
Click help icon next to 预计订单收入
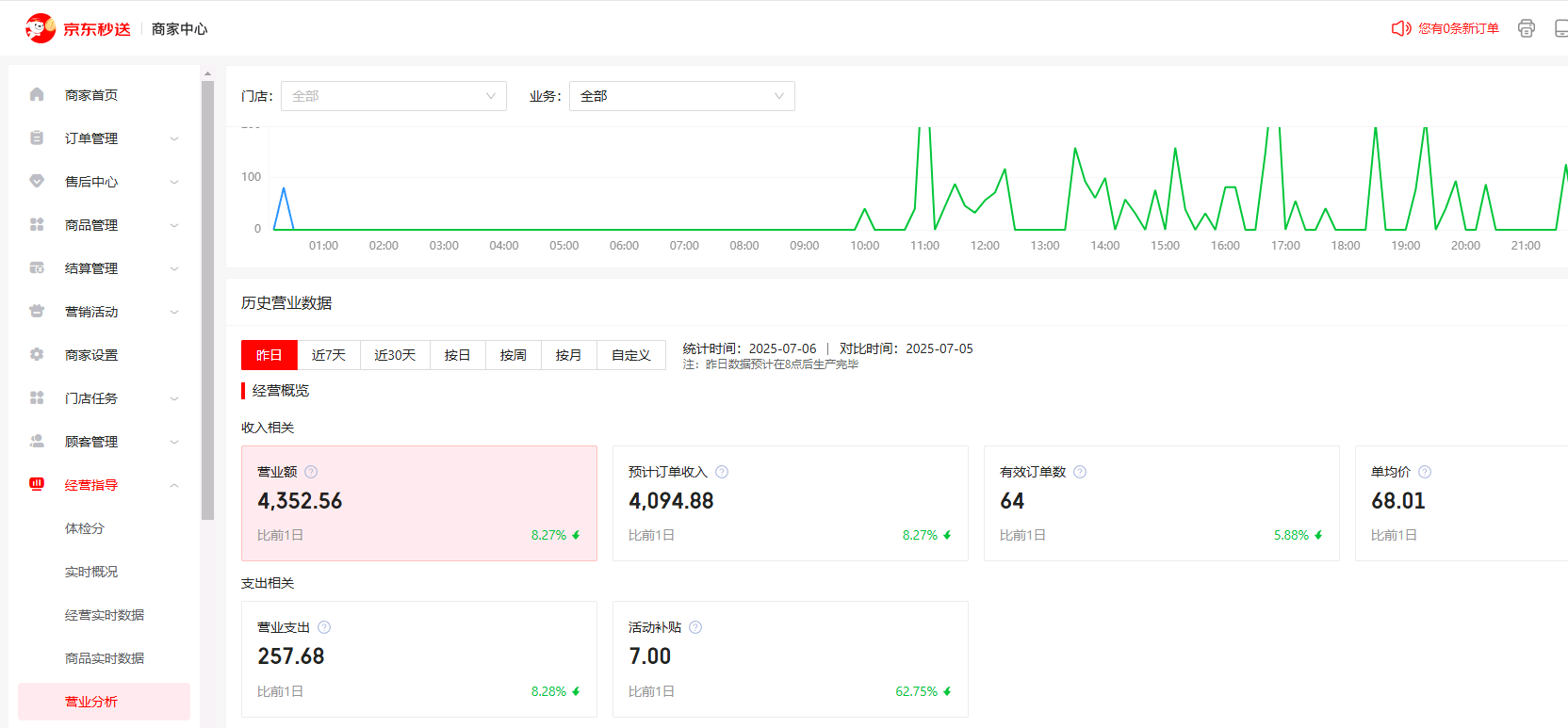point(722,472)
